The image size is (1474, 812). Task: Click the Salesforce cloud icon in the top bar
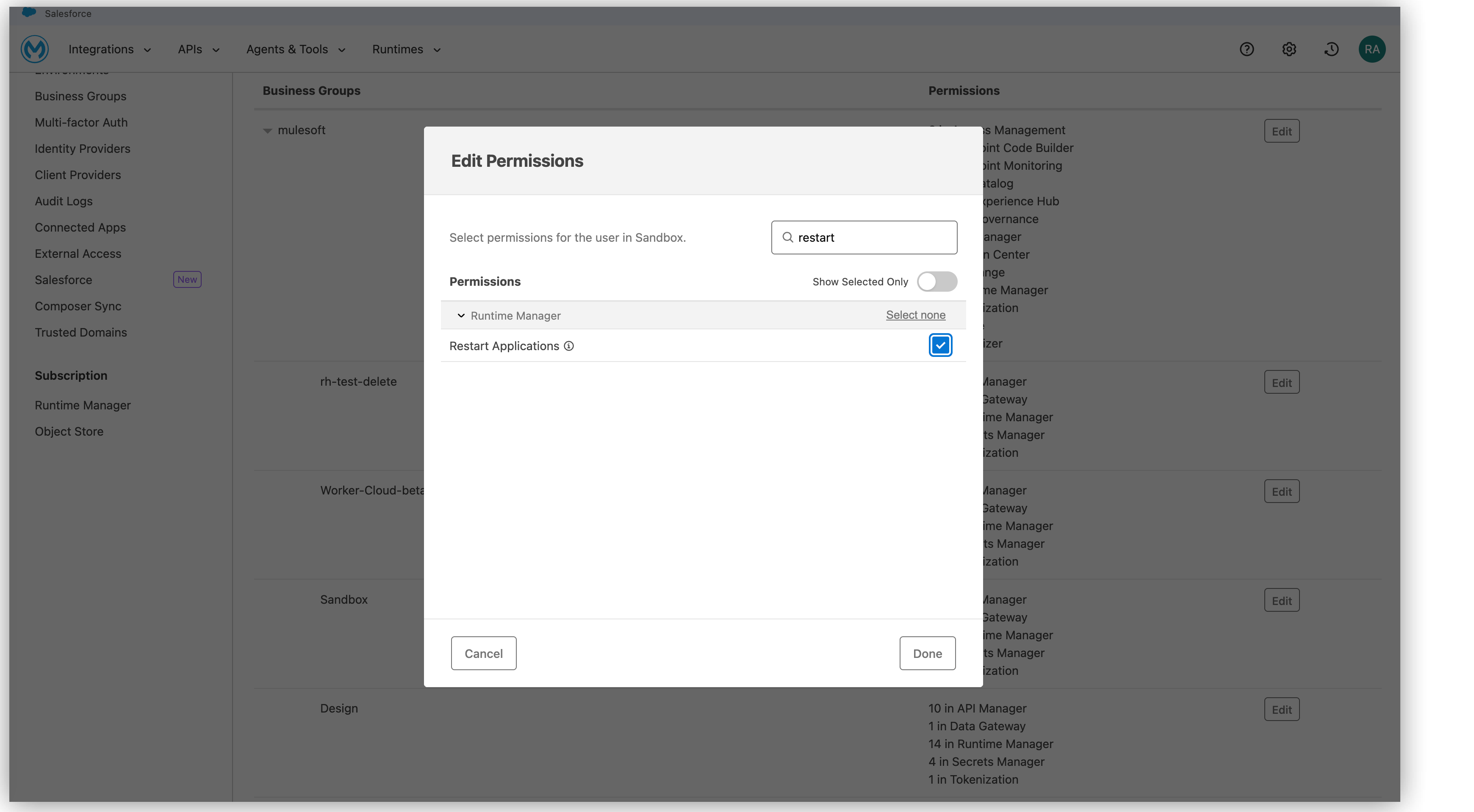29,12
